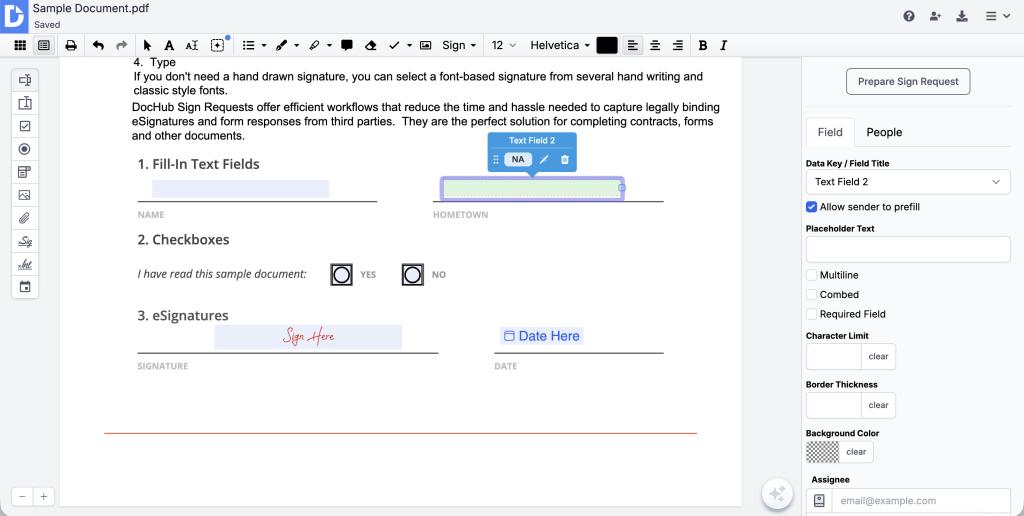The width and height of the screenshot is (1024, 516).
Task: Select the eraser whiteout tool
Action: 370,45
